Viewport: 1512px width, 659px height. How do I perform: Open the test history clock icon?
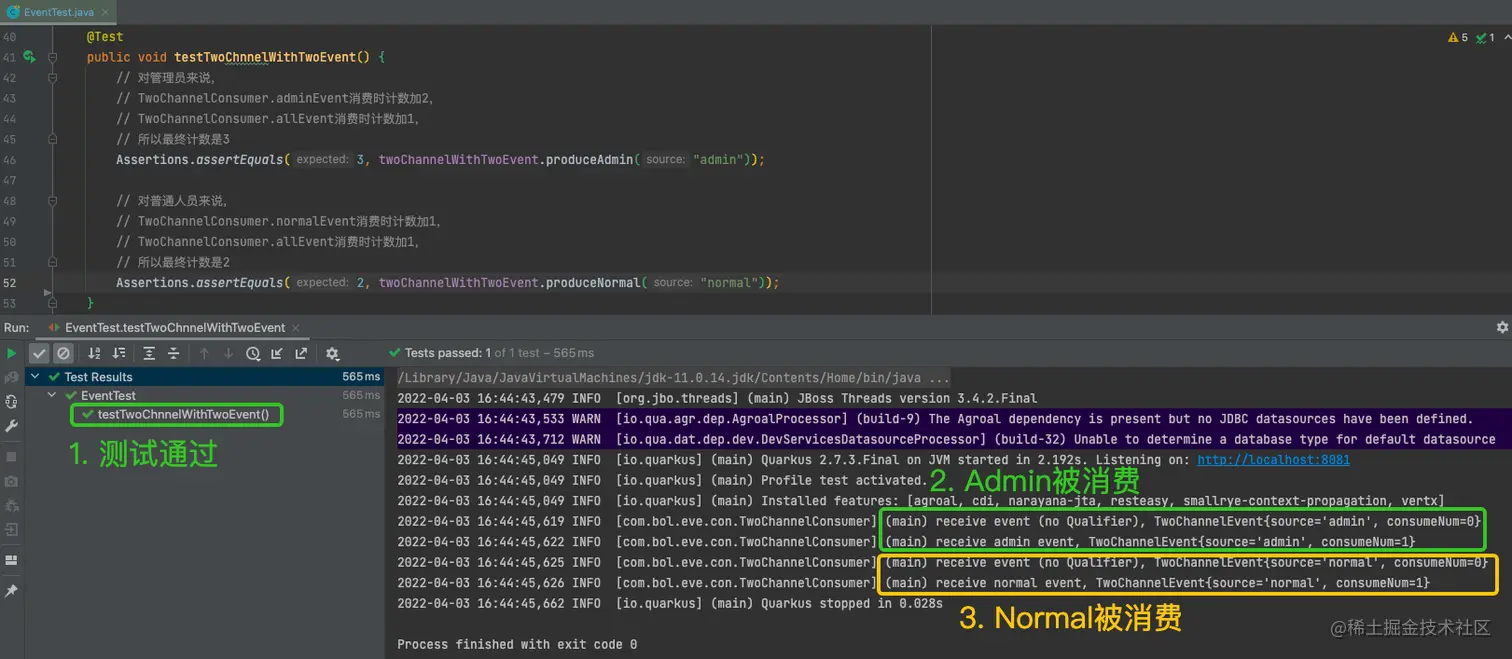click(x=253, y=353)
